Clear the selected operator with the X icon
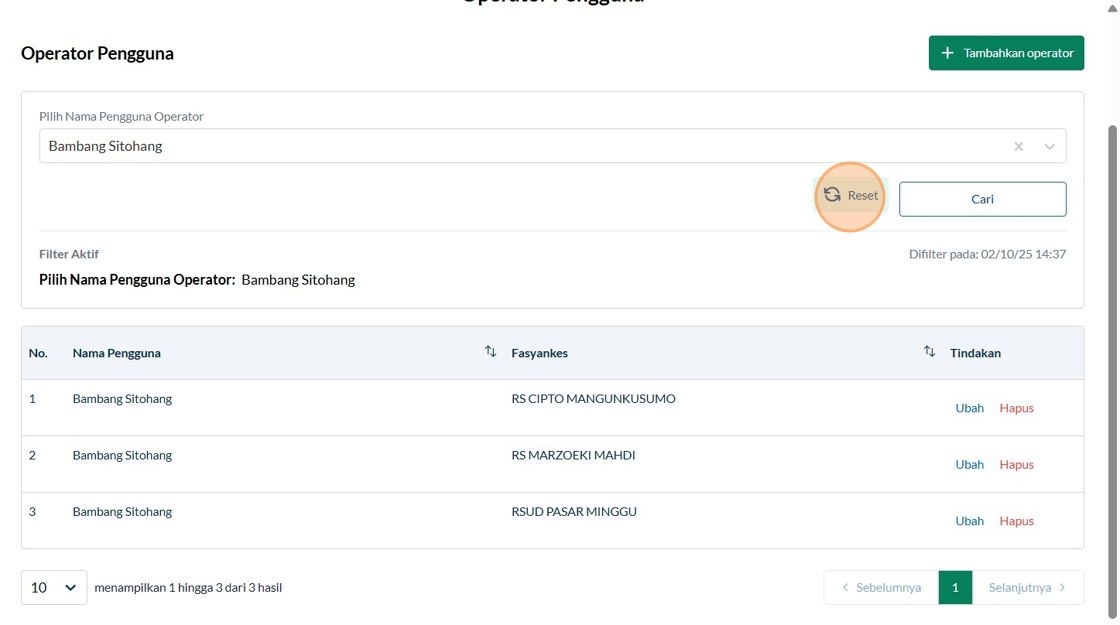Viewport: 1120px width, 625px height. [x=1018, y=146]
